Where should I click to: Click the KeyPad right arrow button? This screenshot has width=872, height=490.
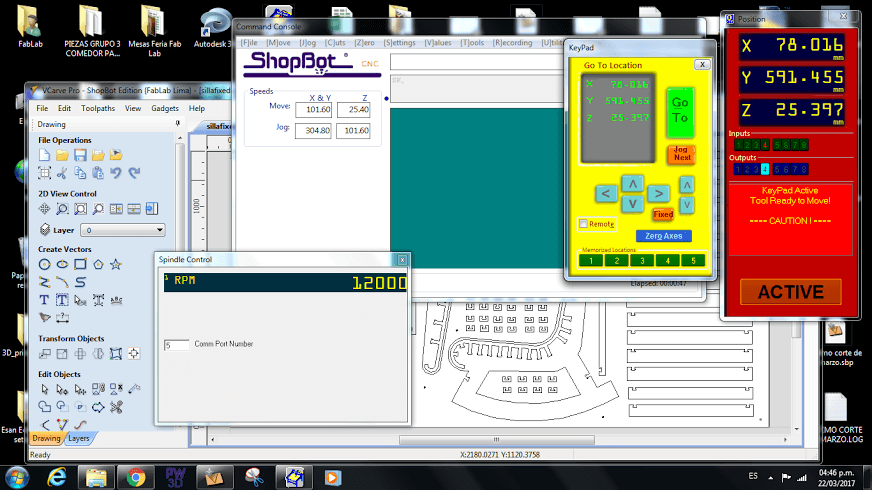[658, 194]
